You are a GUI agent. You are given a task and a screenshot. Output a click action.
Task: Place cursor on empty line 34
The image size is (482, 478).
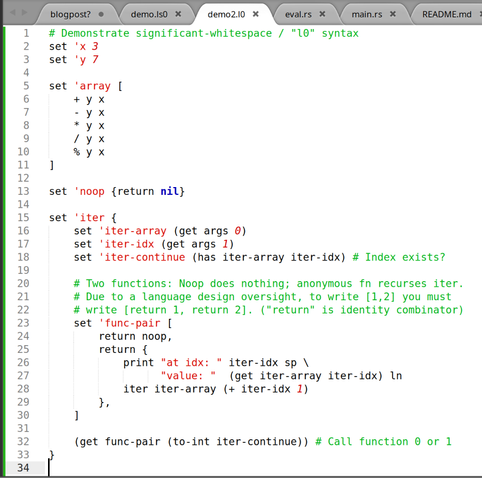click(x=263, y=468)
